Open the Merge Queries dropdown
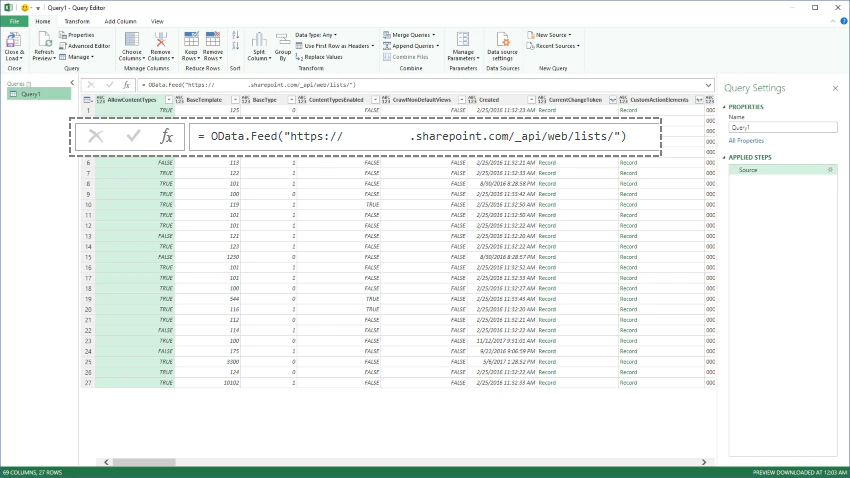Viewport: 850px width, 478px height. pyautogui.click(x=409, y=35)
